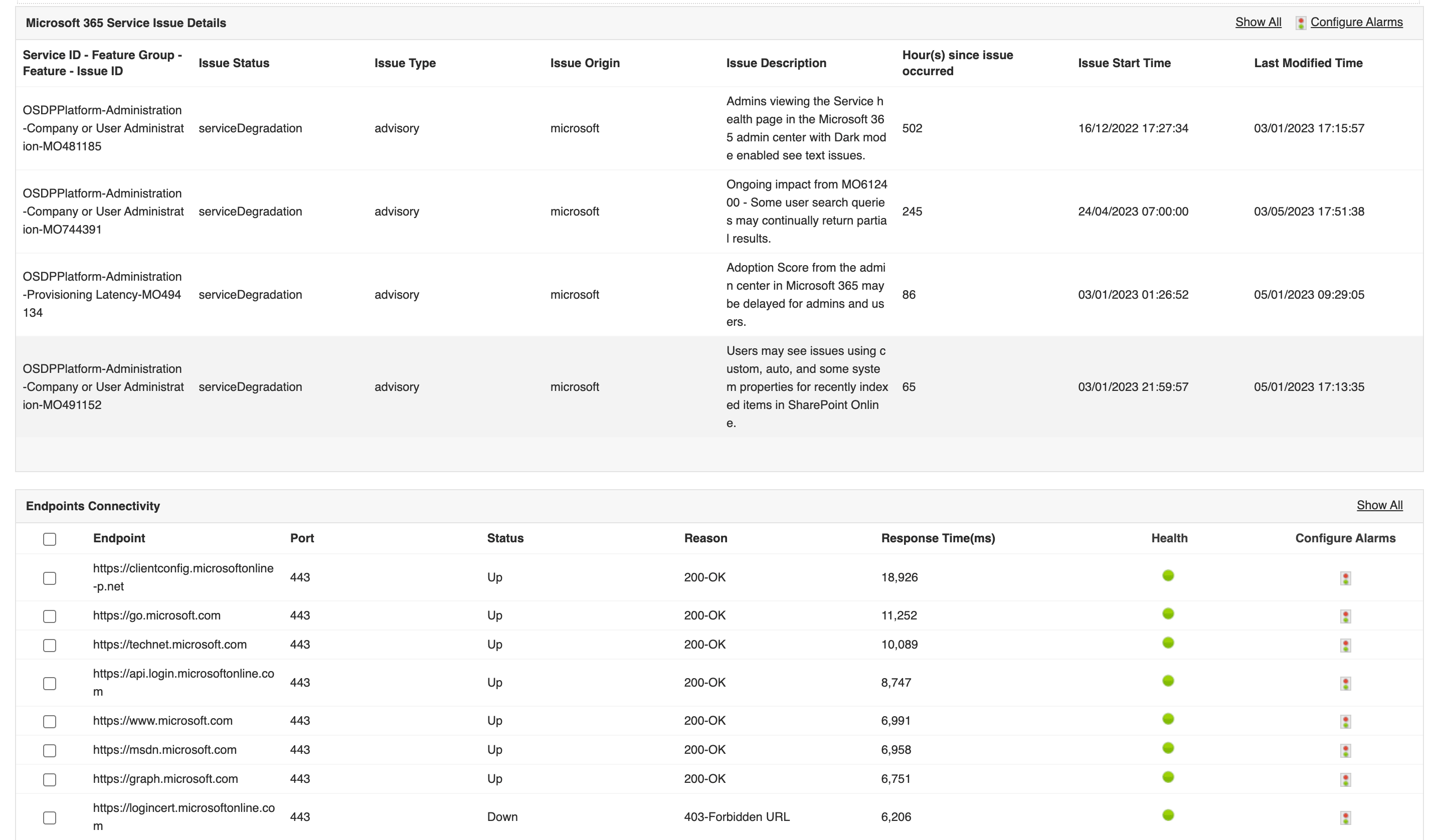Select issue row ending in MO481185

[x=719, y=128]
